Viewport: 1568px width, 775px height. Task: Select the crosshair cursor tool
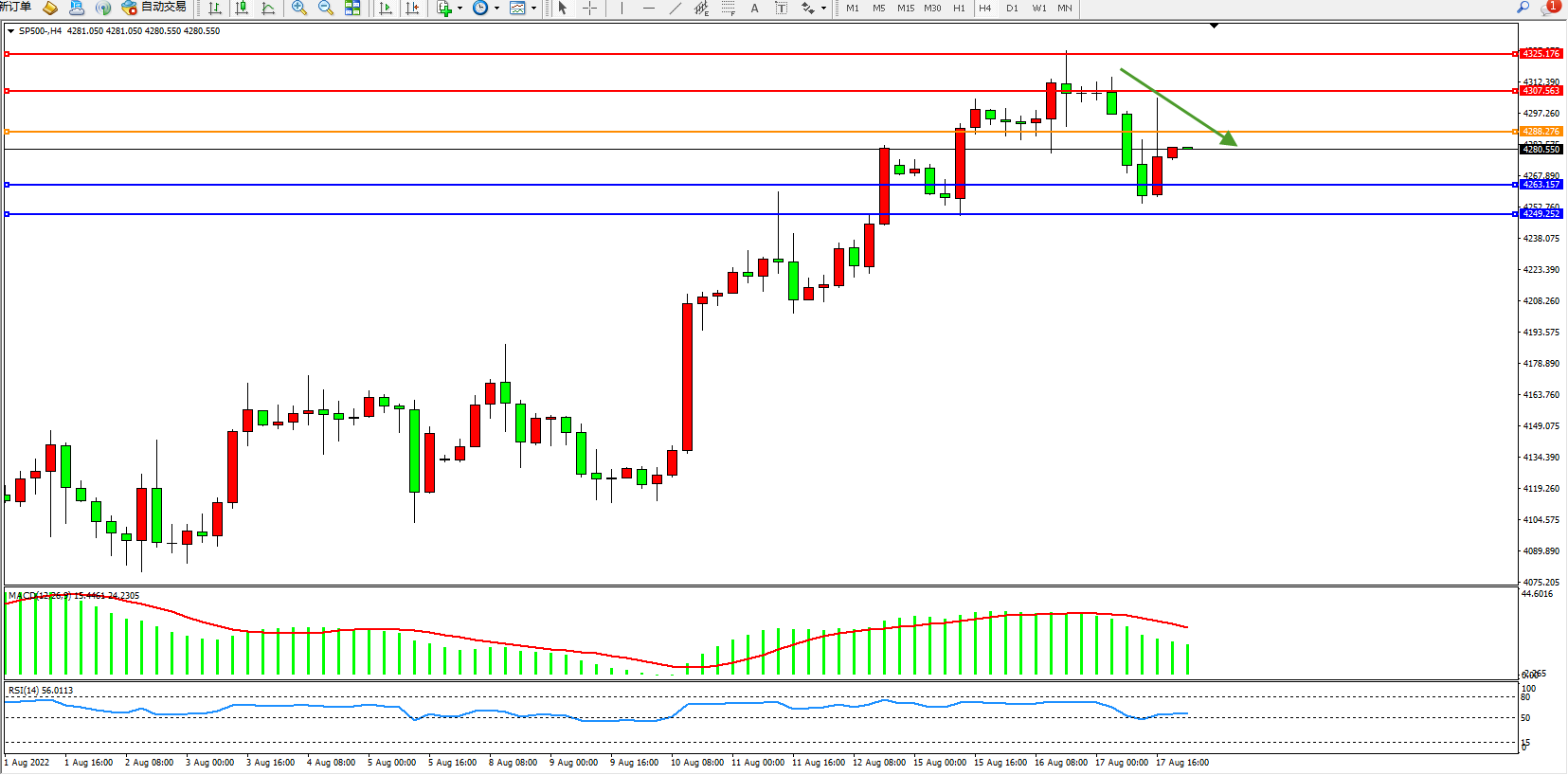click(x=589, y=9)
